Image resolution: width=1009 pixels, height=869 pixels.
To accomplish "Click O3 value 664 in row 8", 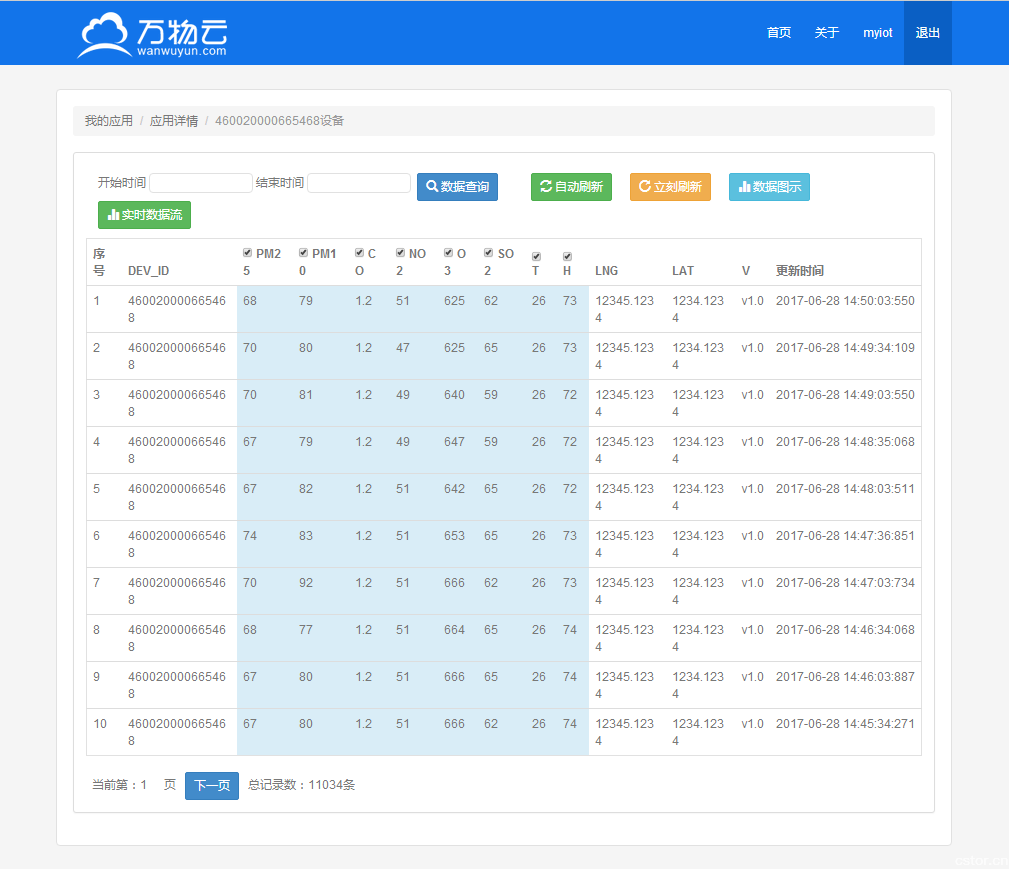I will pos(454,630).
